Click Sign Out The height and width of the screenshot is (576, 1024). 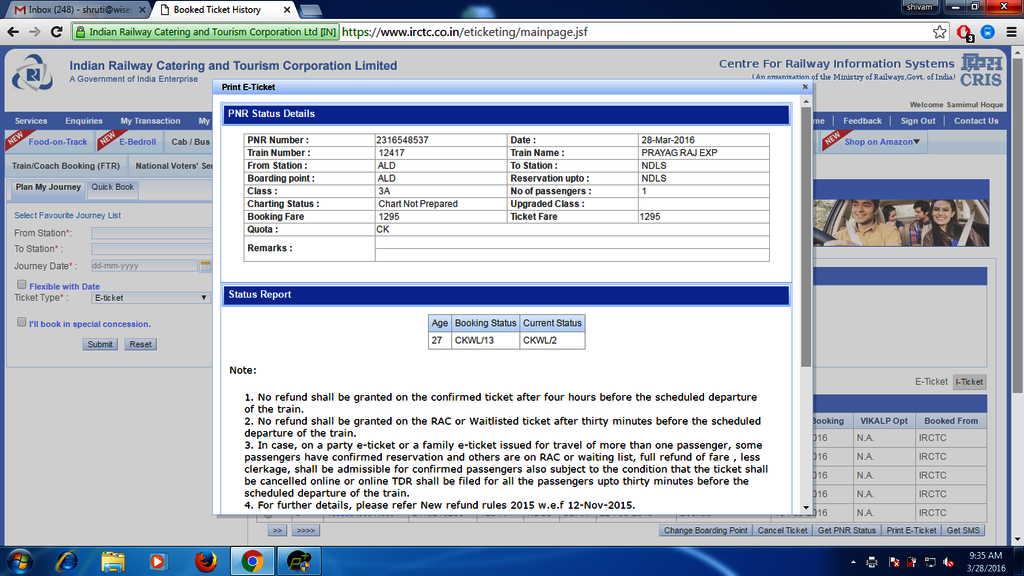coord(918,121)
